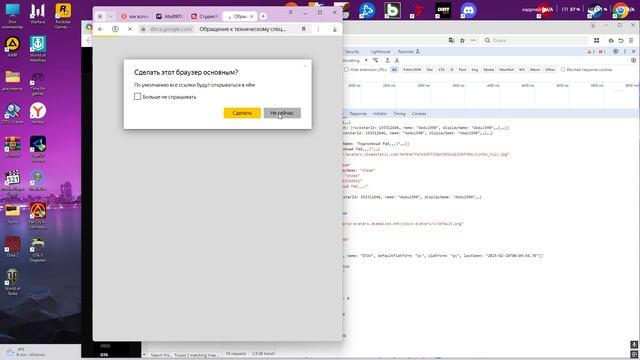Open the World of Warships desktop icon
640x360 pixels.
click(38, 49)
